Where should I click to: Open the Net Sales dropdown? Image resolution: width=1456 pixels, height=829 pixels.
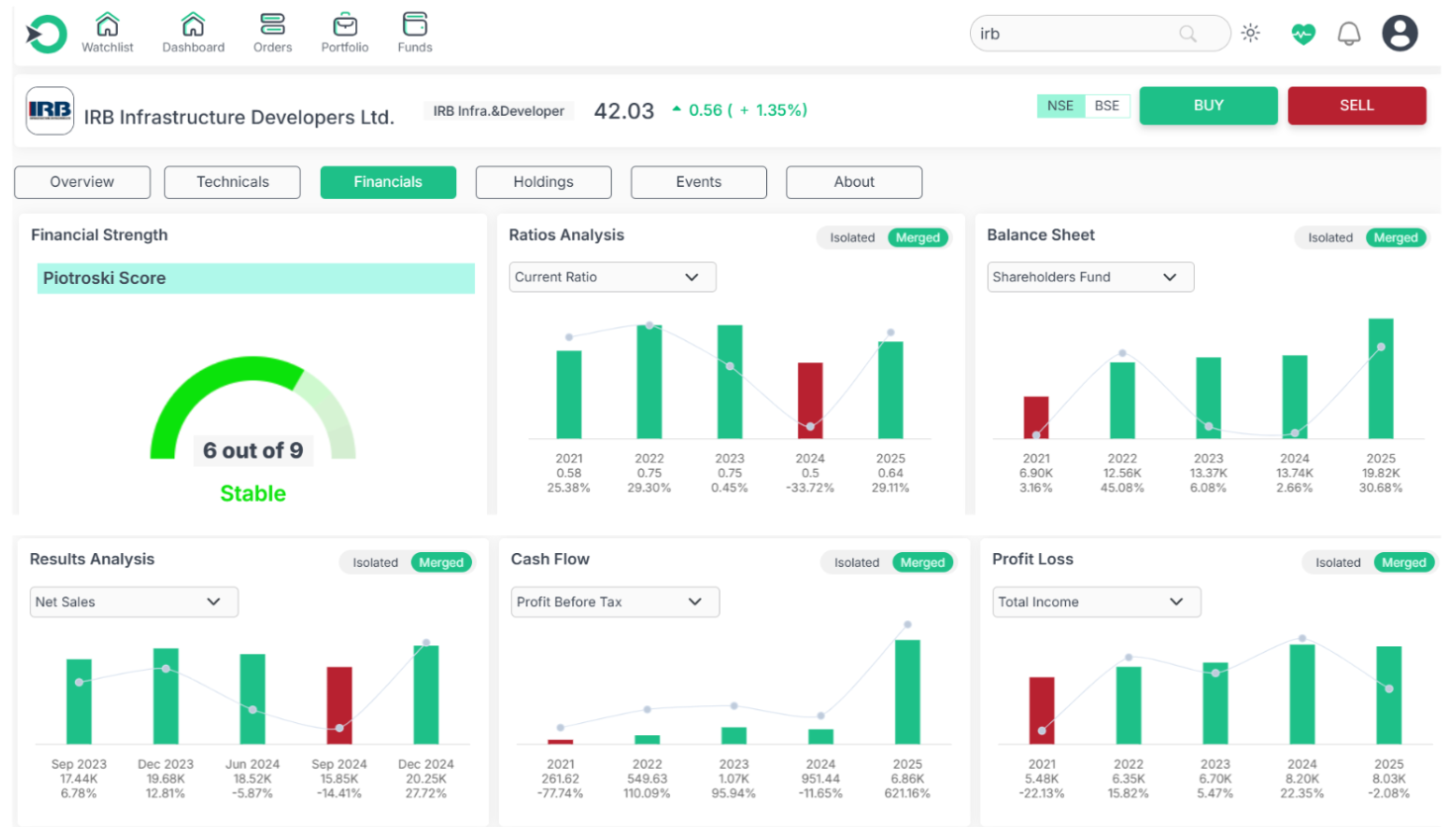(134, 601)
